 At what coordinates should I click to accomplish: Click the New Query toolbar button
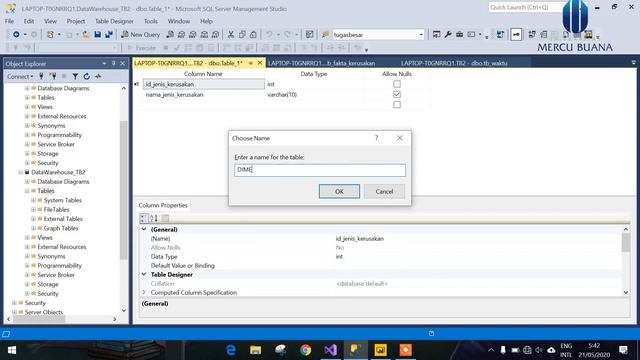click(x=140, y=35)
